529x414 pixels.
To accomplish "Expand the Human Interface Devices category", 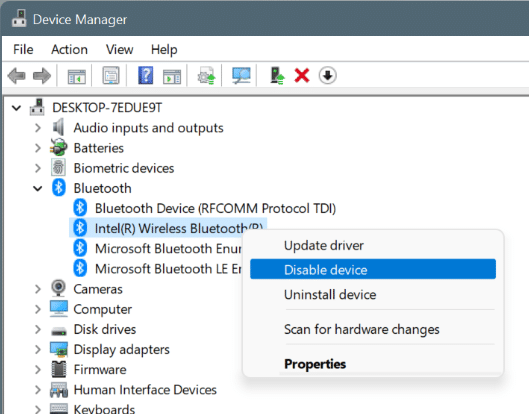I will (x=38, y=390).
